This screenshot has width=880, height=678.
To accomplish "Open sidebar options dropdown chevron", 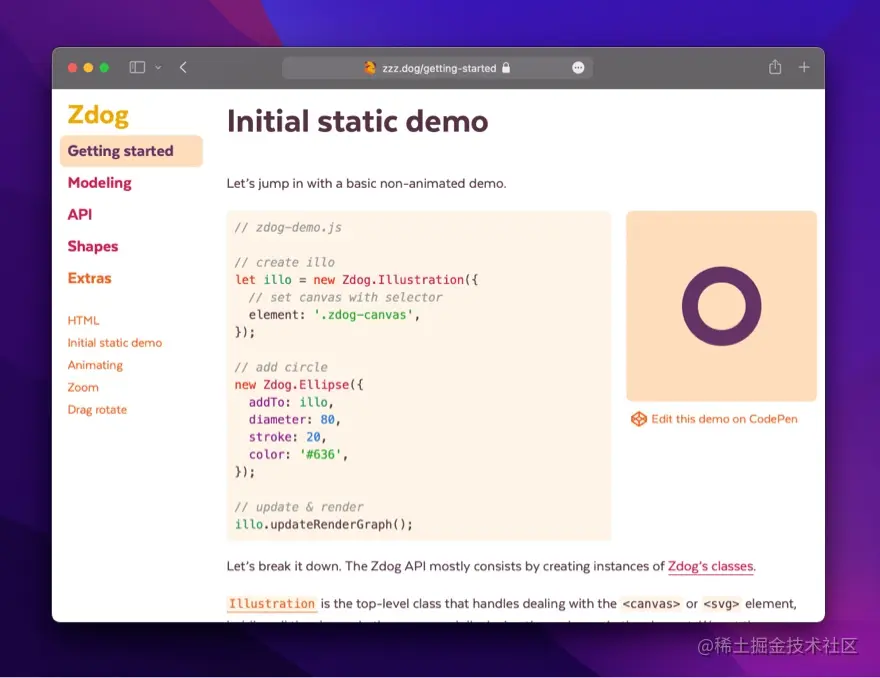I will coord(158,67).
